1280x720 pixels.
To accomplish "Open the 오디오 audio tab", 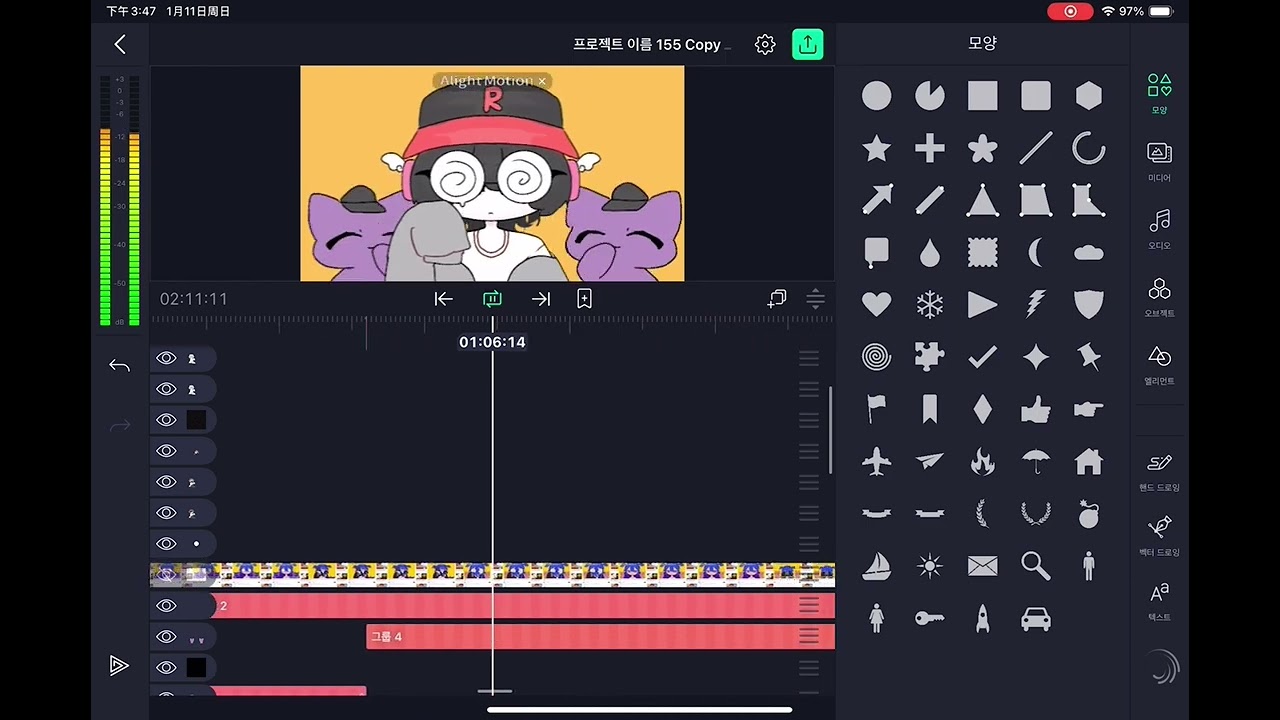I will tap(1159, 229).
